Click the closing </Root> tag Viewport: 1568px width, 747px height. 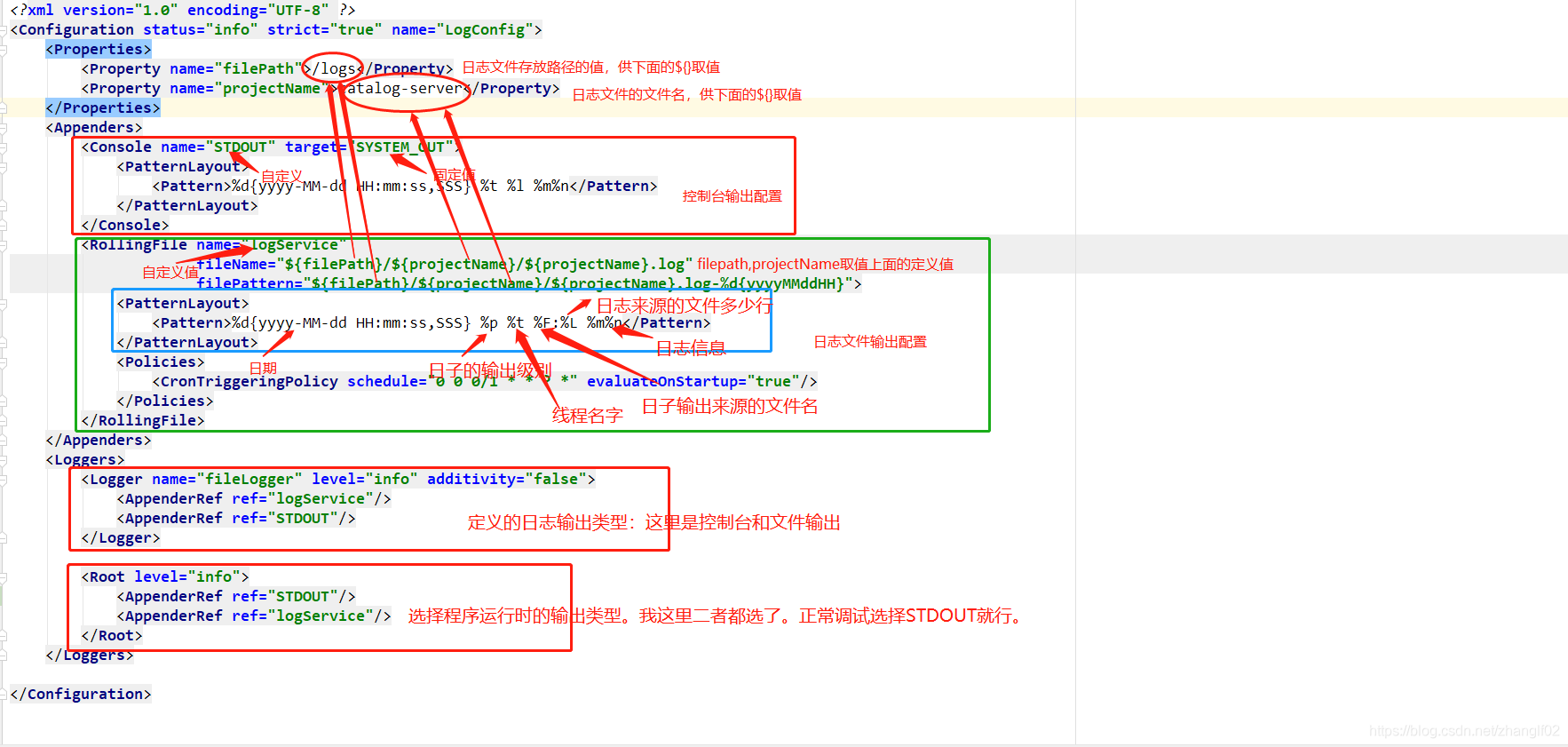pos(112,635)
